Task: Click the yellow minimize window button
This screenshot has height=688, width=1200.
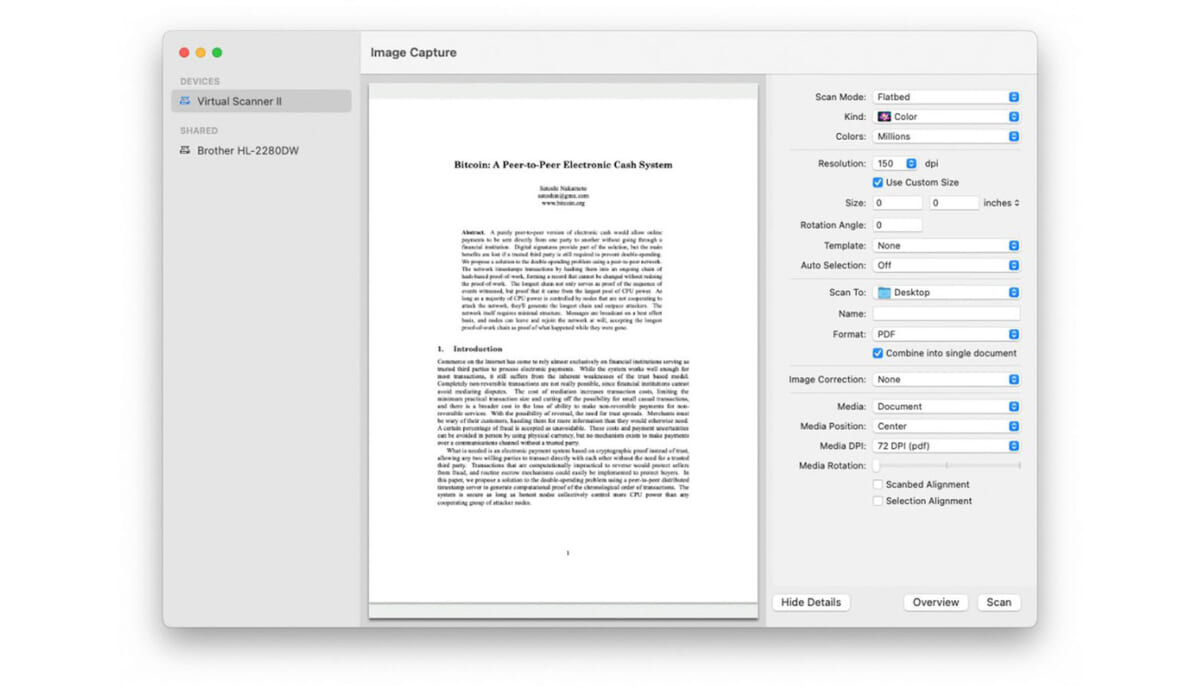Action: (200, 52)
